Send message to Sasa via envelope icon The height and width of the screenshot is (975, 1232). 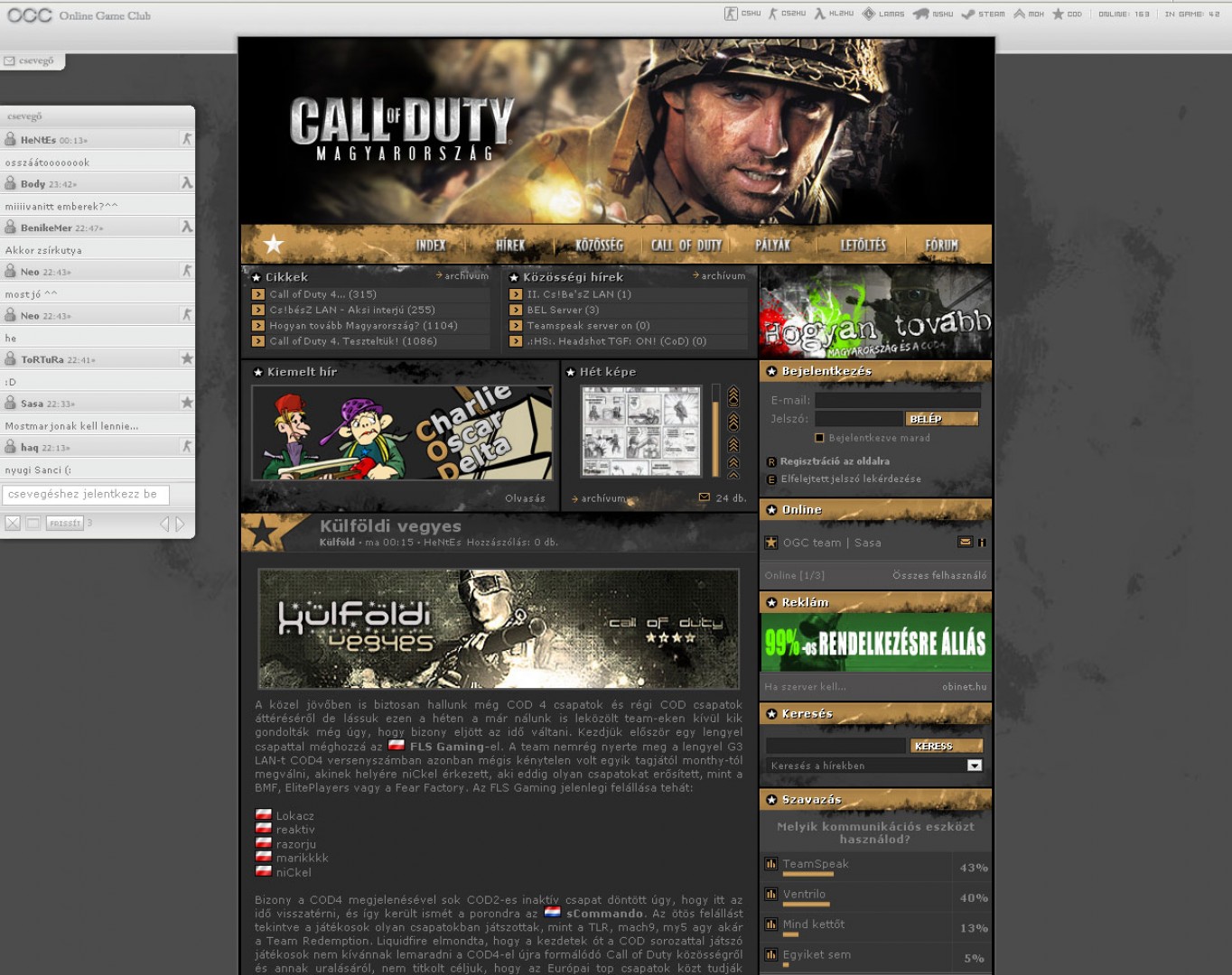pos(965,543)
